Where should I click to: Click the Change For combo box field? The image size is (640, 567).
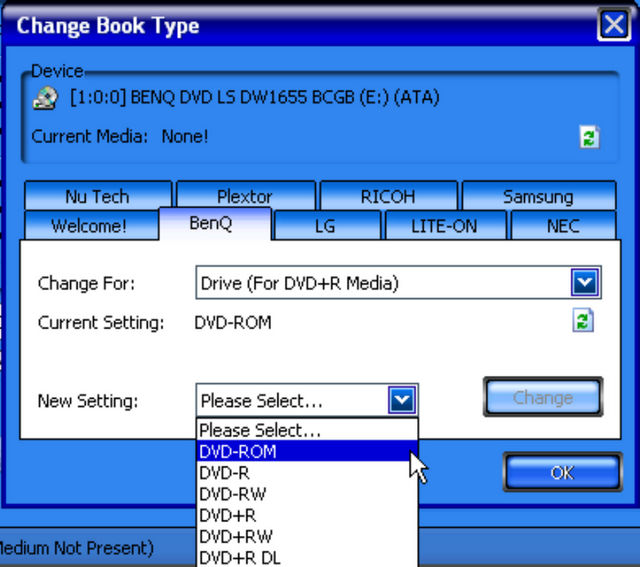[x=398, y=282]
